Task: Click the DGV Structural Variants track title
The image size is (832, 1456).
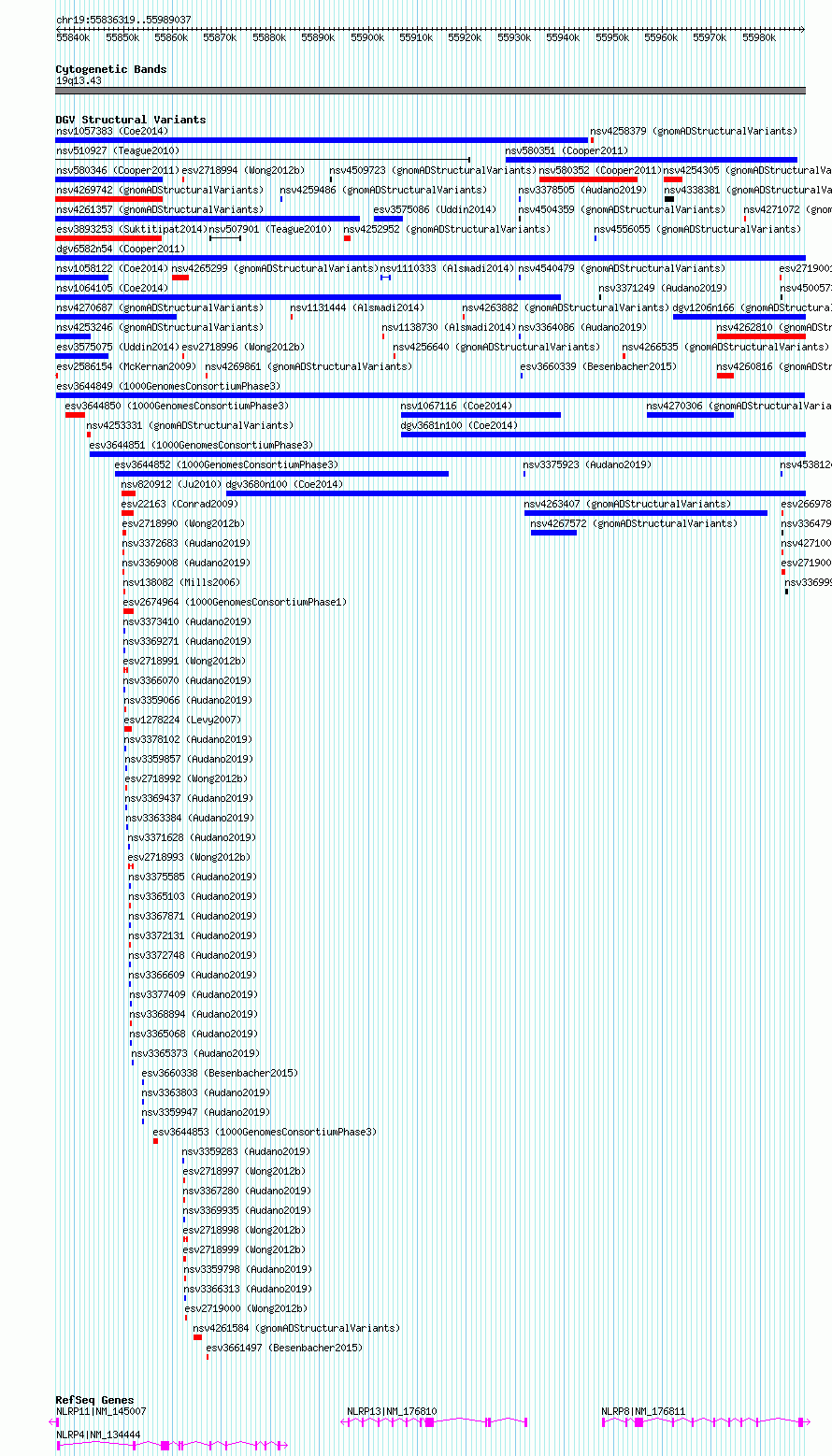Action: [x=131, y=120]
